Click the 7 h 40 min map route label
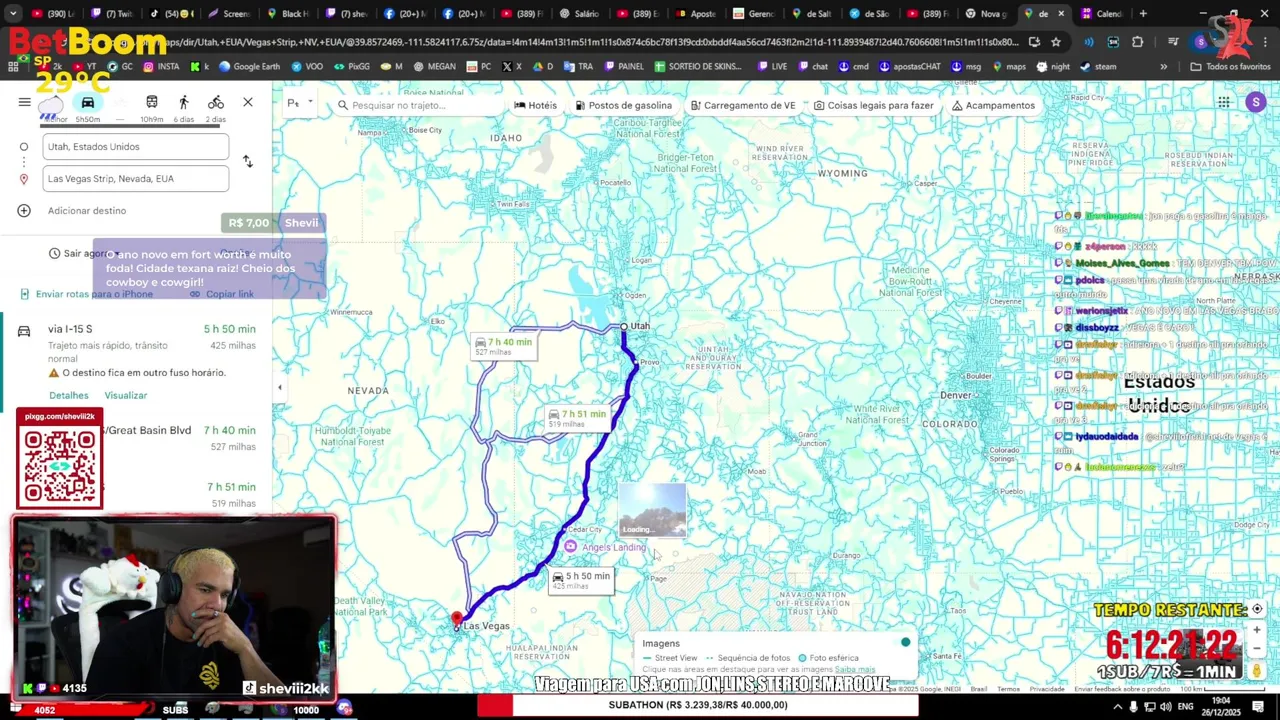1280x720 pixels. pyautogui.click(x=504, y=346)
